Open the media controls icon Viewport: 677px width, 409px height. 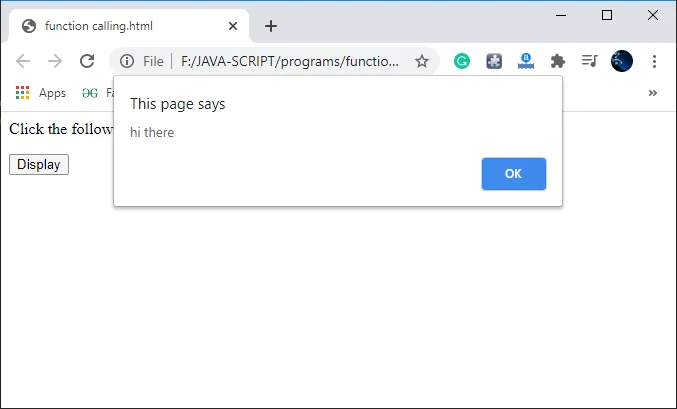(589, 61)
